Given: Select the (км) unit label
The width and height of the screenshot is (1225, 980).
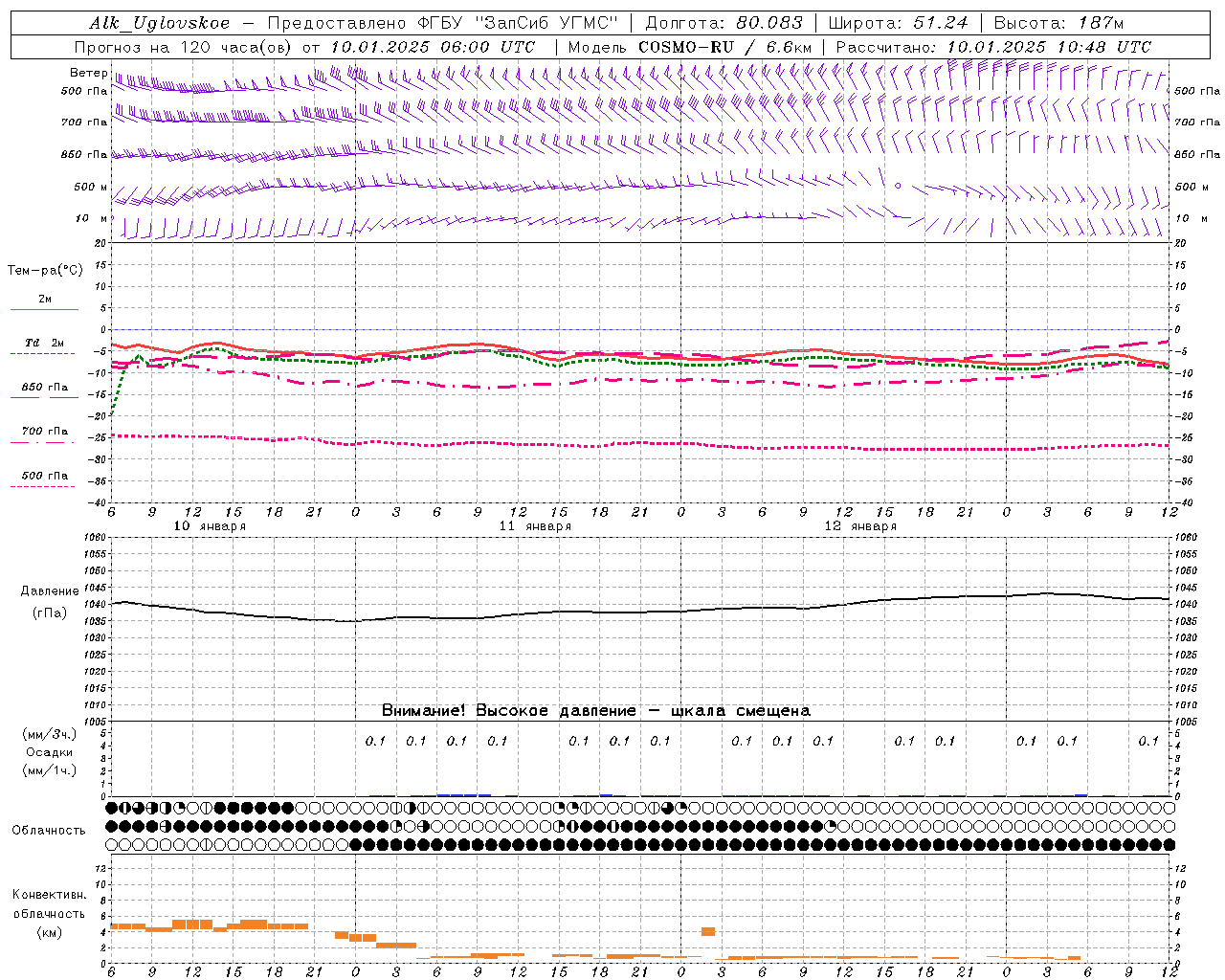Looking at the screenshot, I should click(x=50, y=932).
